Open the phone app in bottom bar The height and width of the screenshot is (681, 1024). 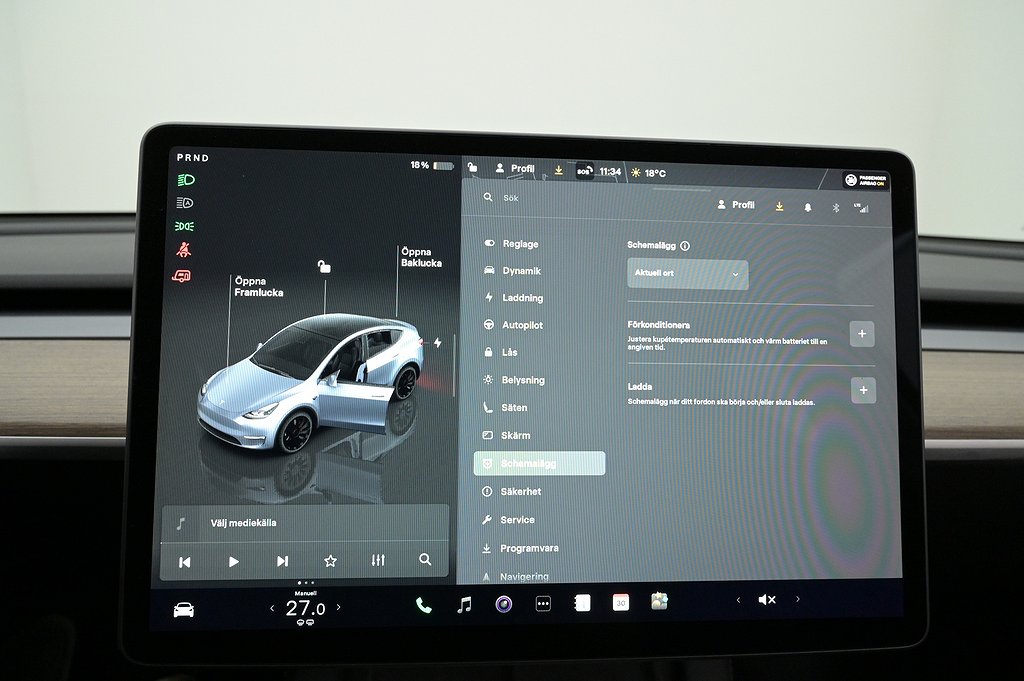424,605
